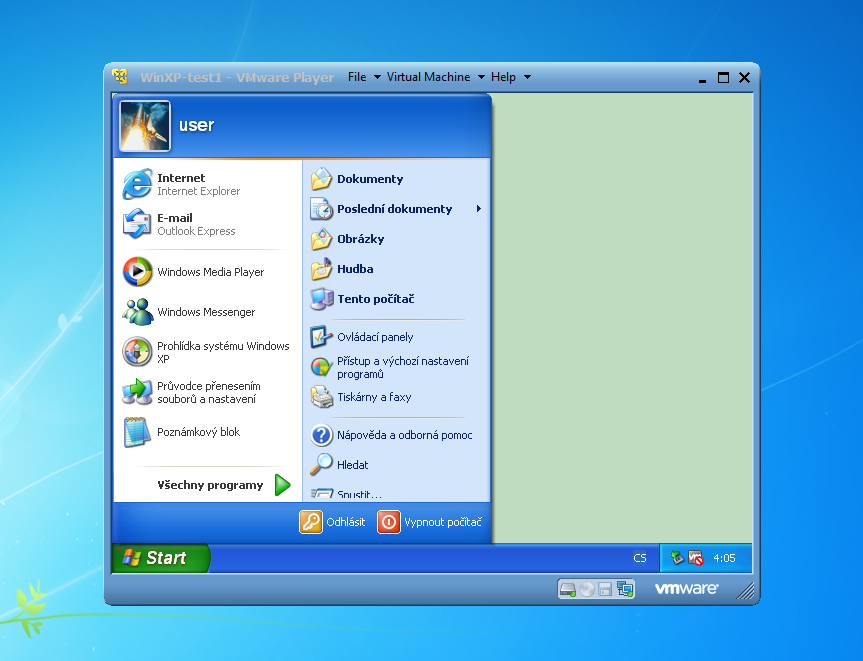Click the Odhlásit key icon

[311, 522]
